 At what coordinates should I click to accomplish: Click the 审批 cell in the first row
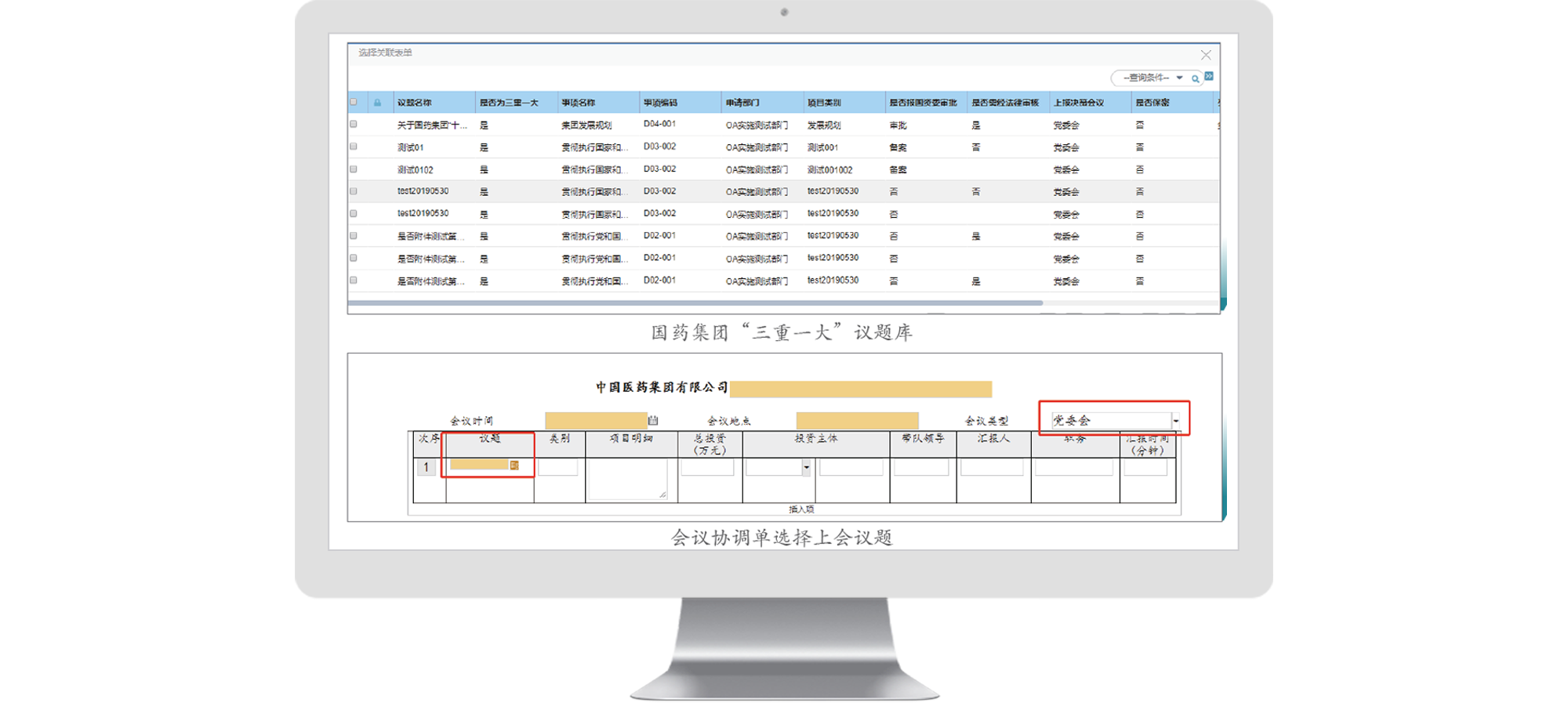click(898, 125)
